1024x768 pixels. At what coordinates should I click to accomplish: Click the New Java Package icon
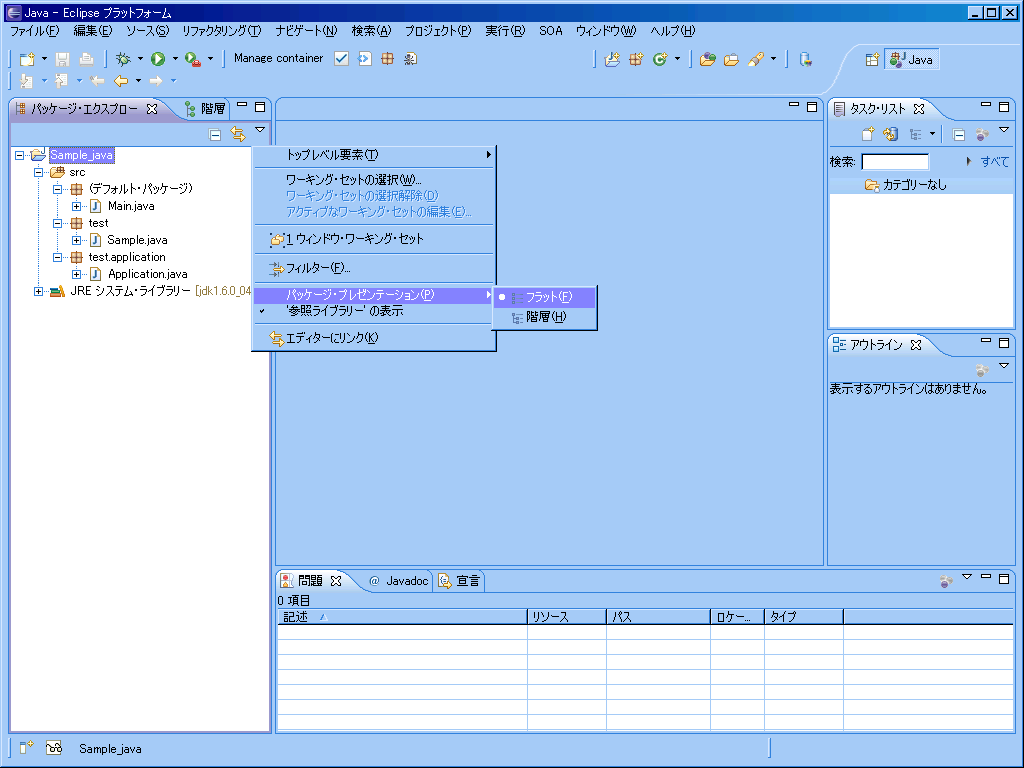[636, 59]
